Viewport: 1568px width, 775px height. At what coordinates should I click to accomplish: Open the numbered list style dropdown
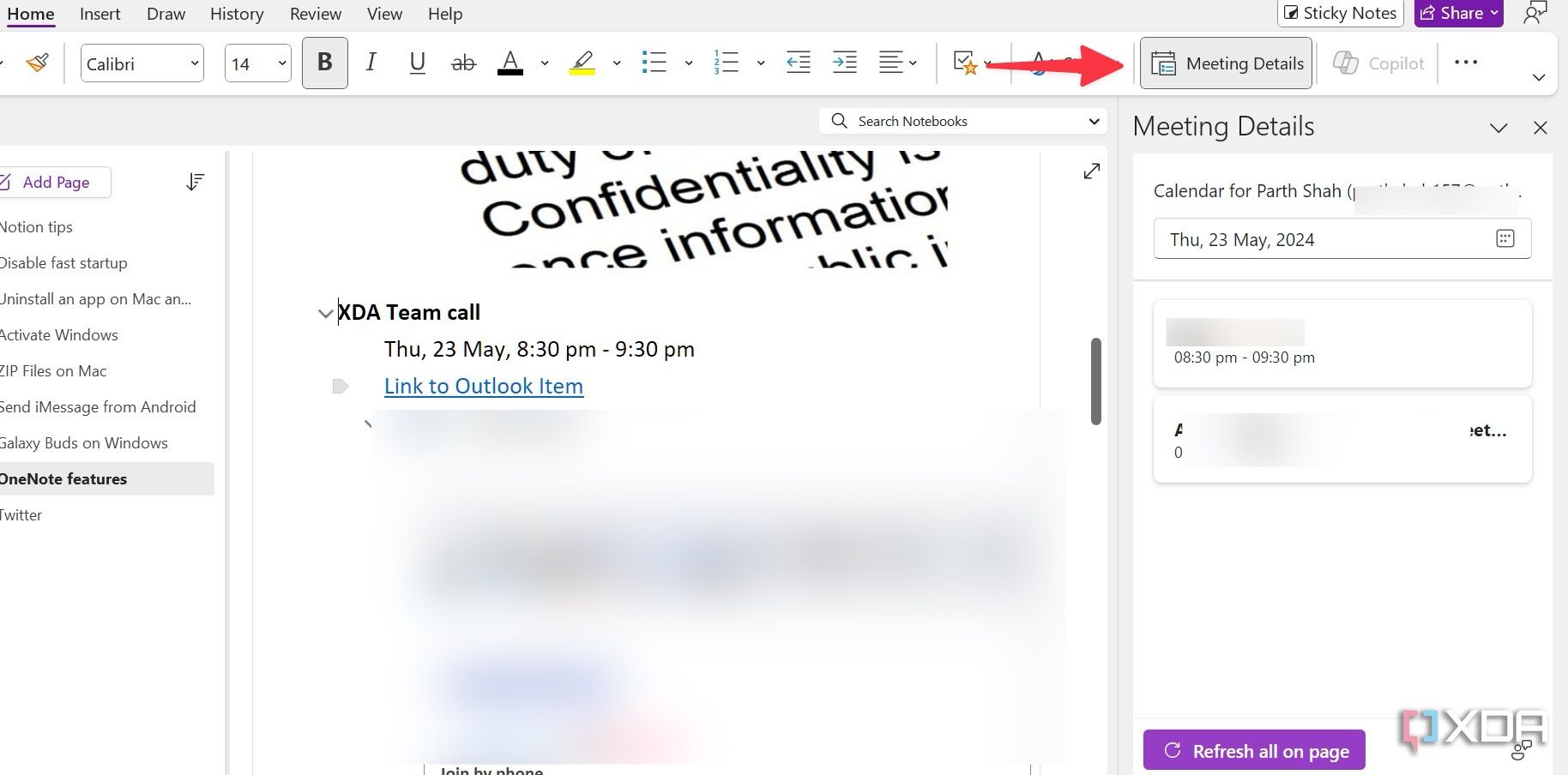point(760,63)
